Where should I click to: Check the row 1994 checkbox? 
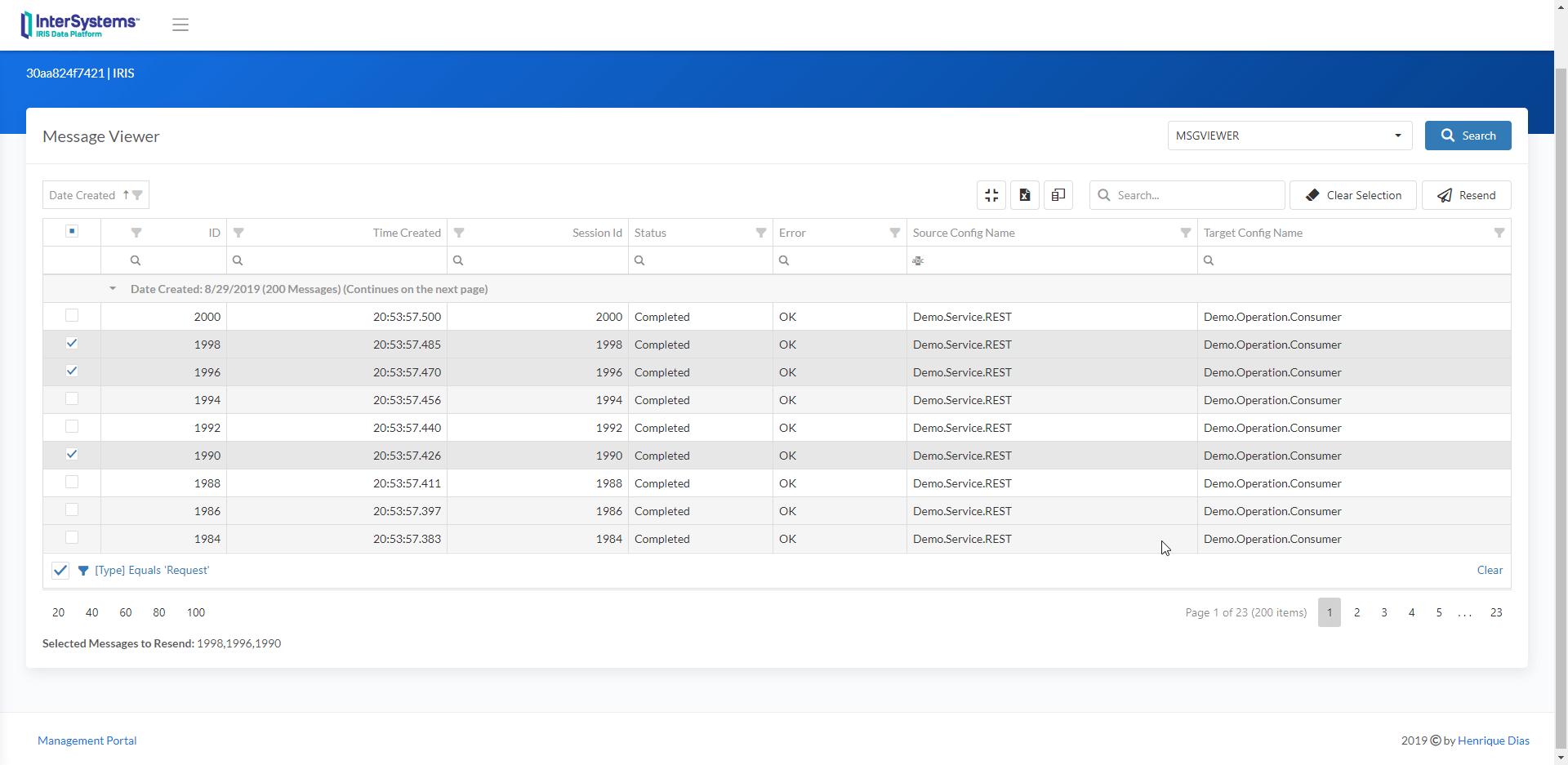(x=72, y=398)
